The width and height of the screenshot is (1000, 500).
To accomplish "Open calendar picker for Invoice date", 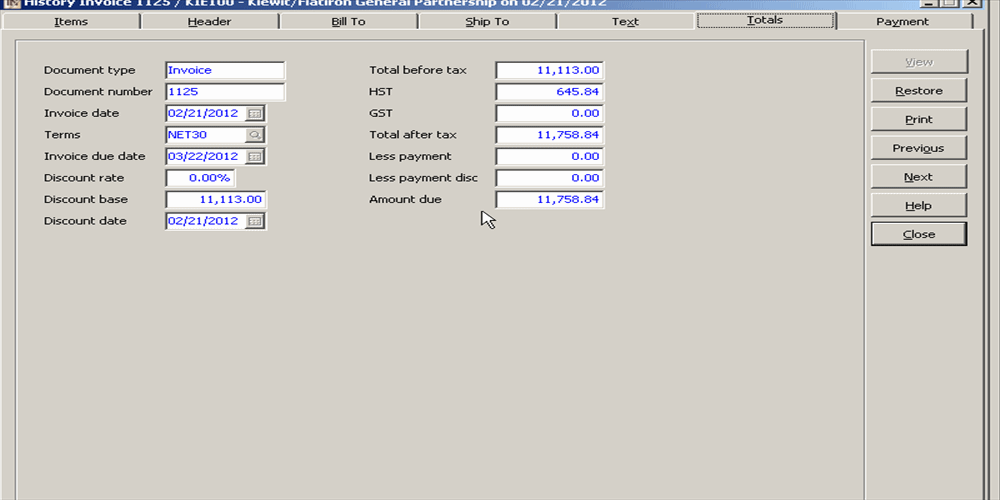I will 255,113.
